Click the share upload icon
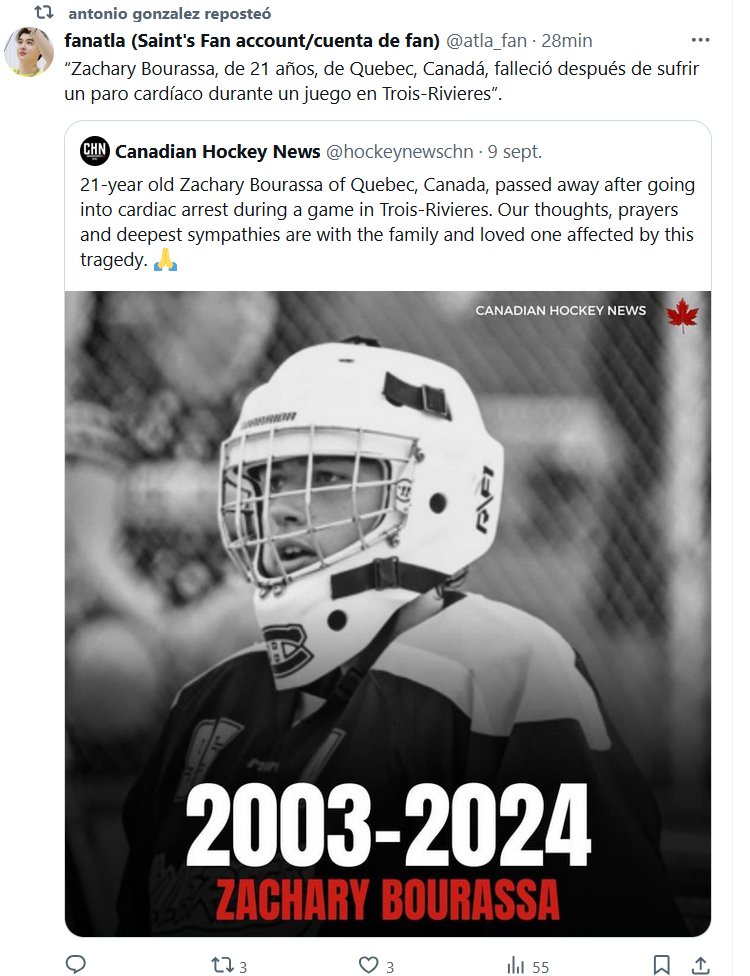750x976 pixels. coord(697,965)
